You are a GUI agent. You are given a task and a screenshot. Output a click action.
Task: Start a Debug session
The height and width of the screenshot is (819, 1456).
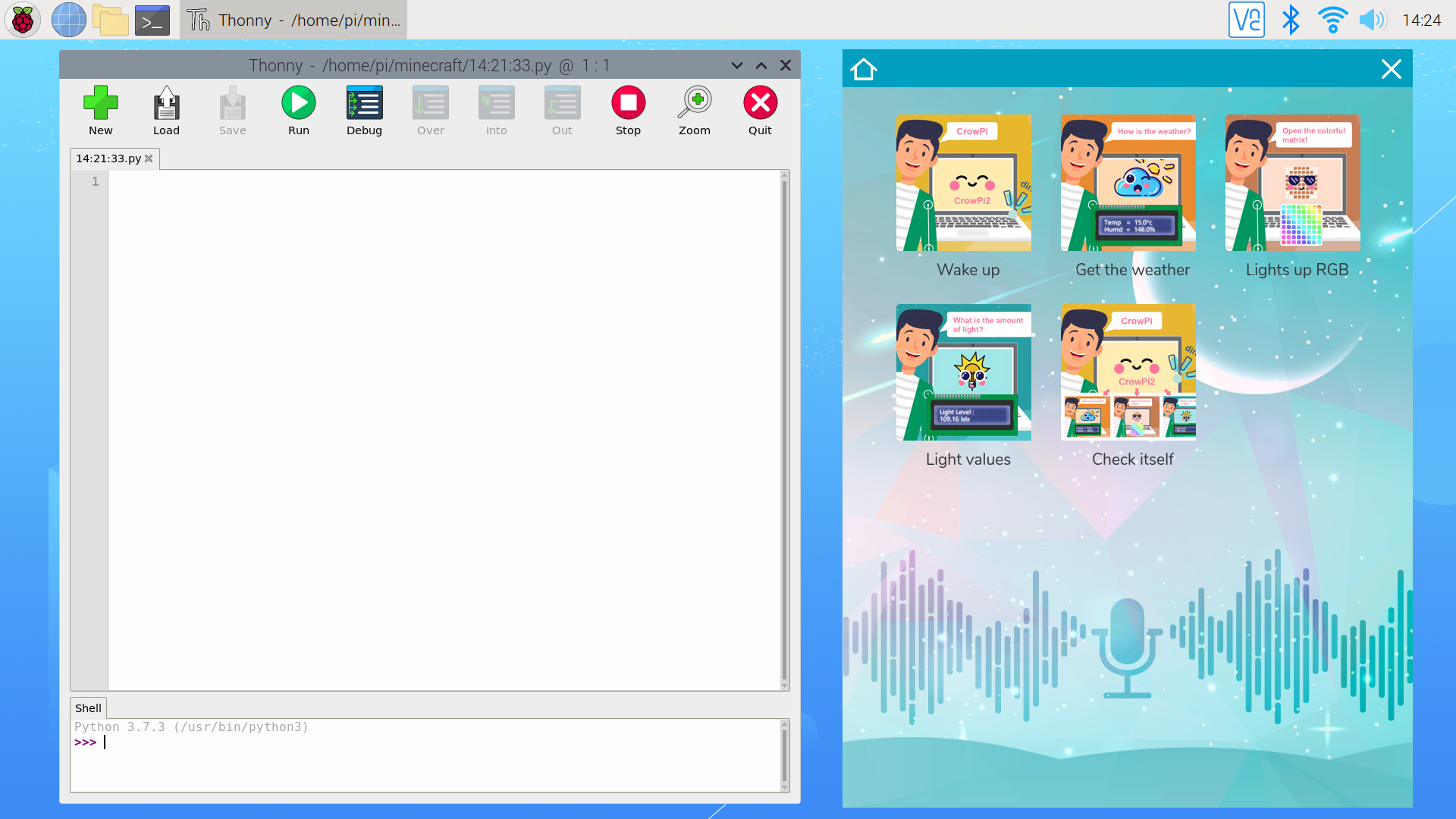364,110
